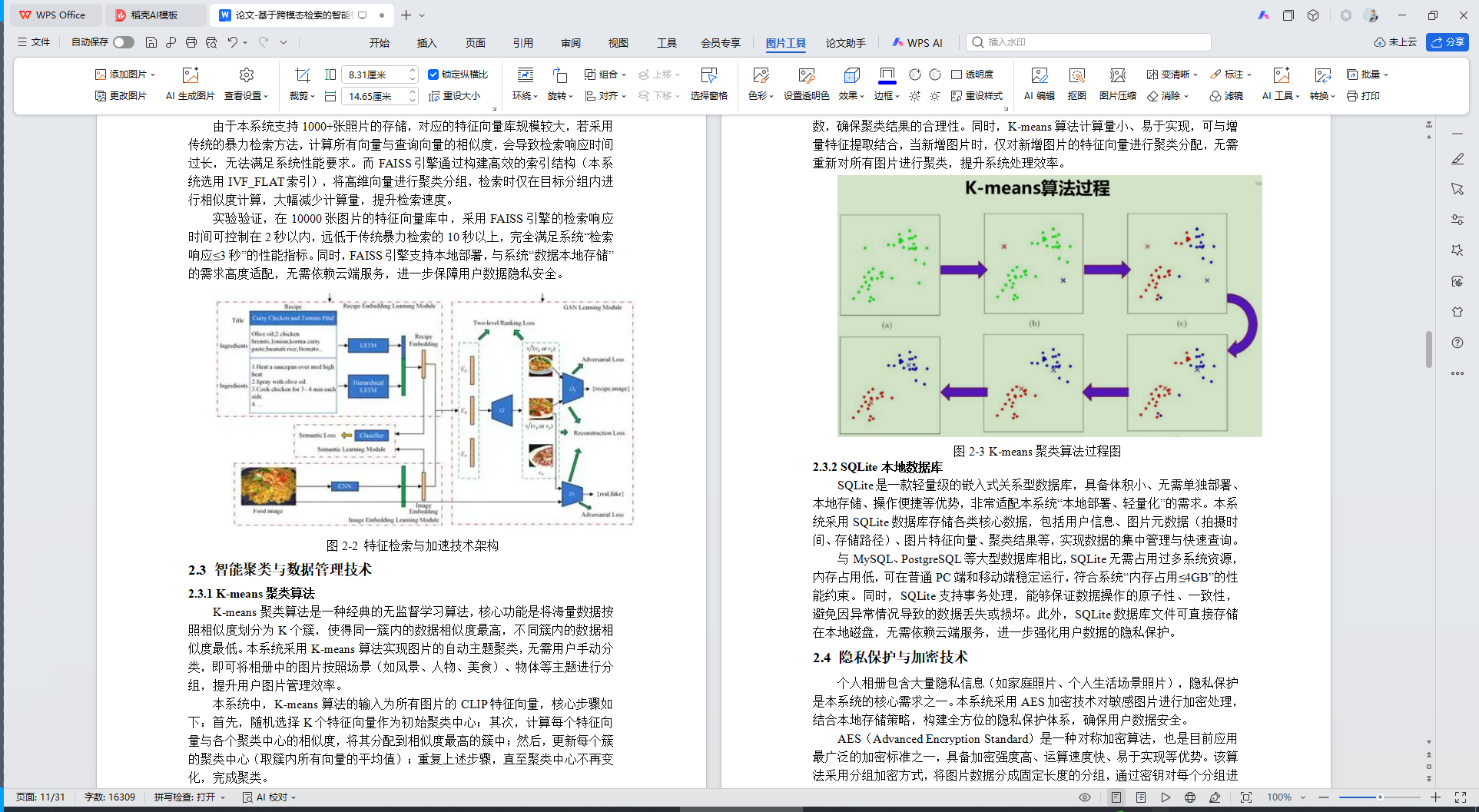Screen dimensions: 1479x812
Task: Click the decrease contrast circle icon
Action: coord(935,75)
